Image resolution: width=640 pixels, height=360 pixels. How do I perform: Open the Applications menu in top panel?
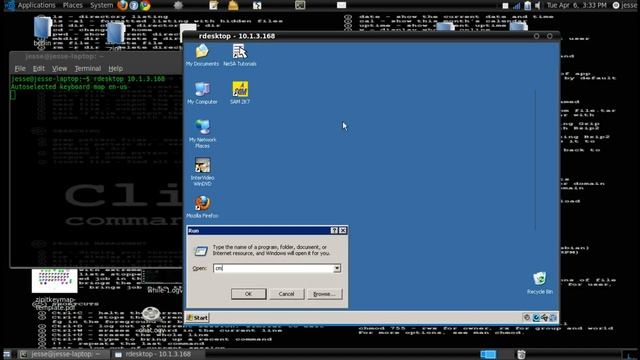pos(36,5)
